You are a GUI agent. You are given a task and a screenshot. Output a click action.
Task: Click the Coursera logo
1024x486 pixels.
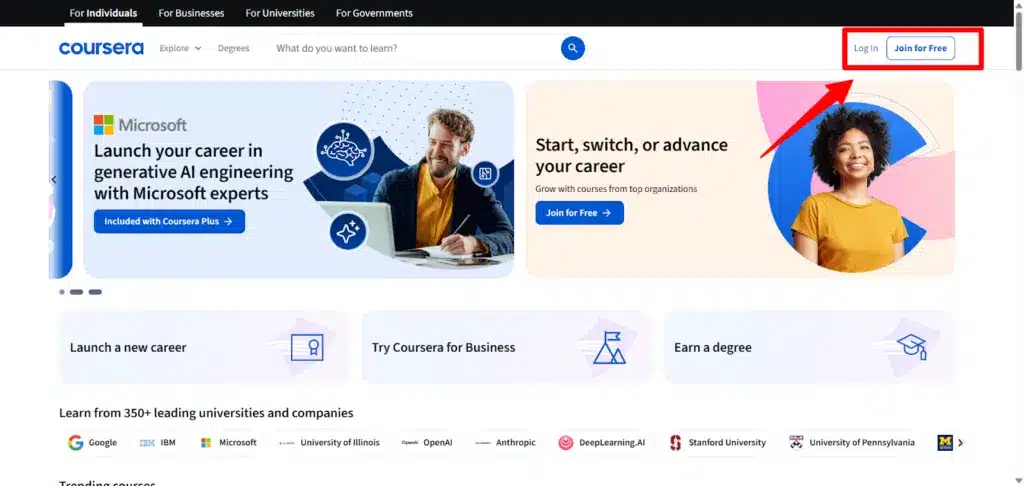click(101, 48)
